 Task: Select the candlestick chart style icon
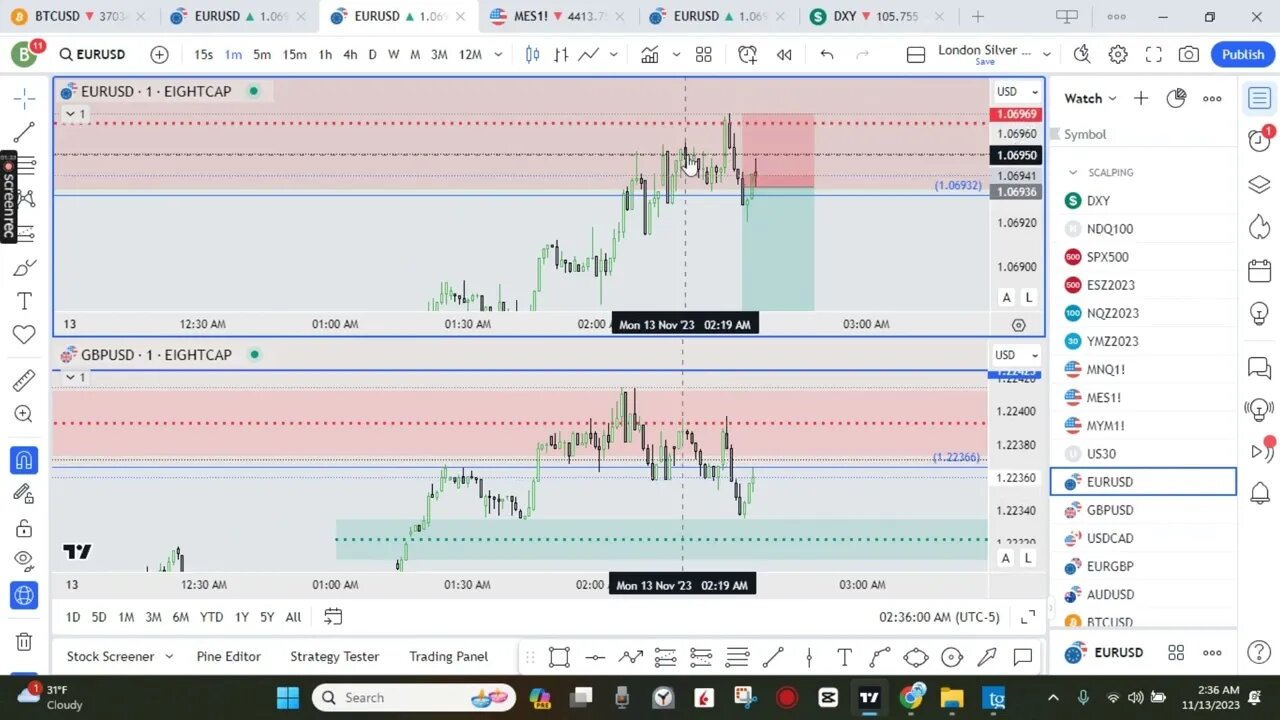click(533, 55)
